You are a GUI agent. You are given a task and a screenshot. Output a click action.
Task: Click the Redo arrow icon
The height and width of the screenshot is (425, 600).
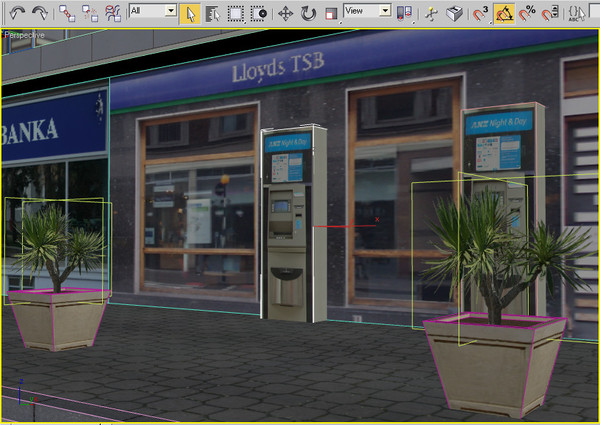click(39, 13)
